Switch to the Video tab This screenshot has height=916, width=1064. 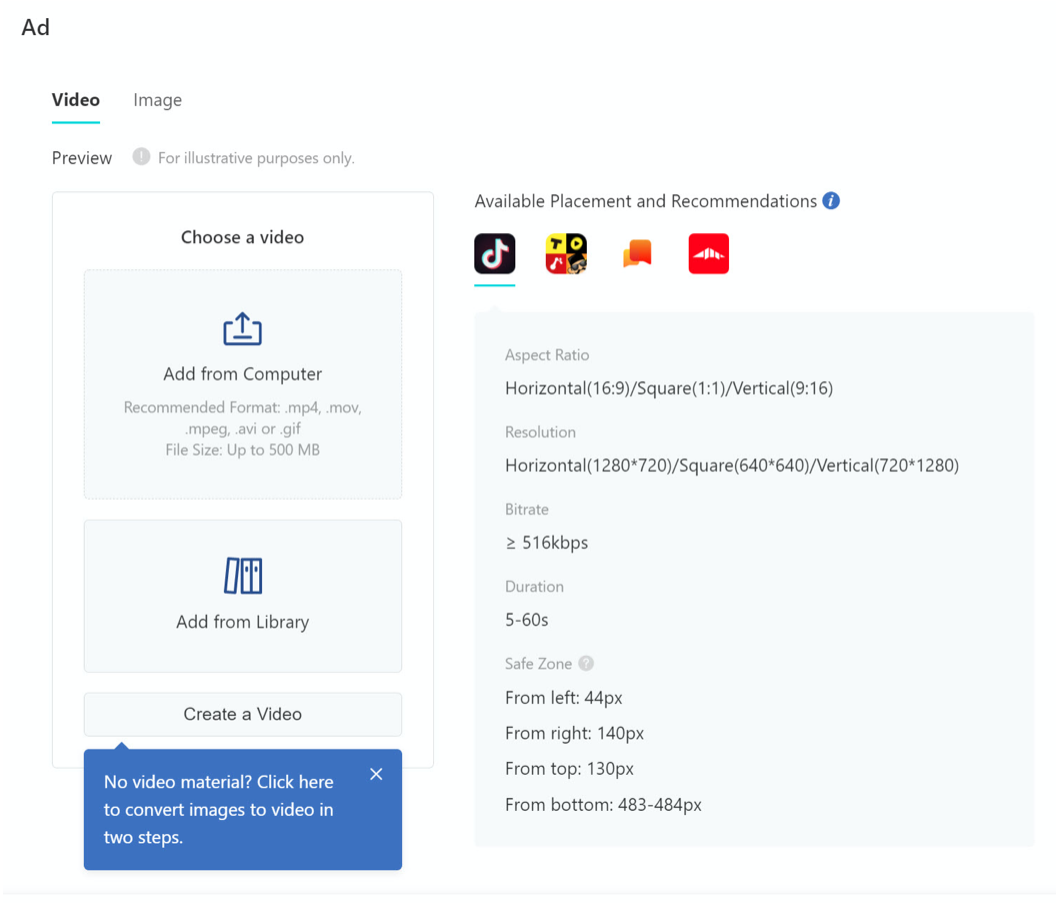tap(76, 100)
